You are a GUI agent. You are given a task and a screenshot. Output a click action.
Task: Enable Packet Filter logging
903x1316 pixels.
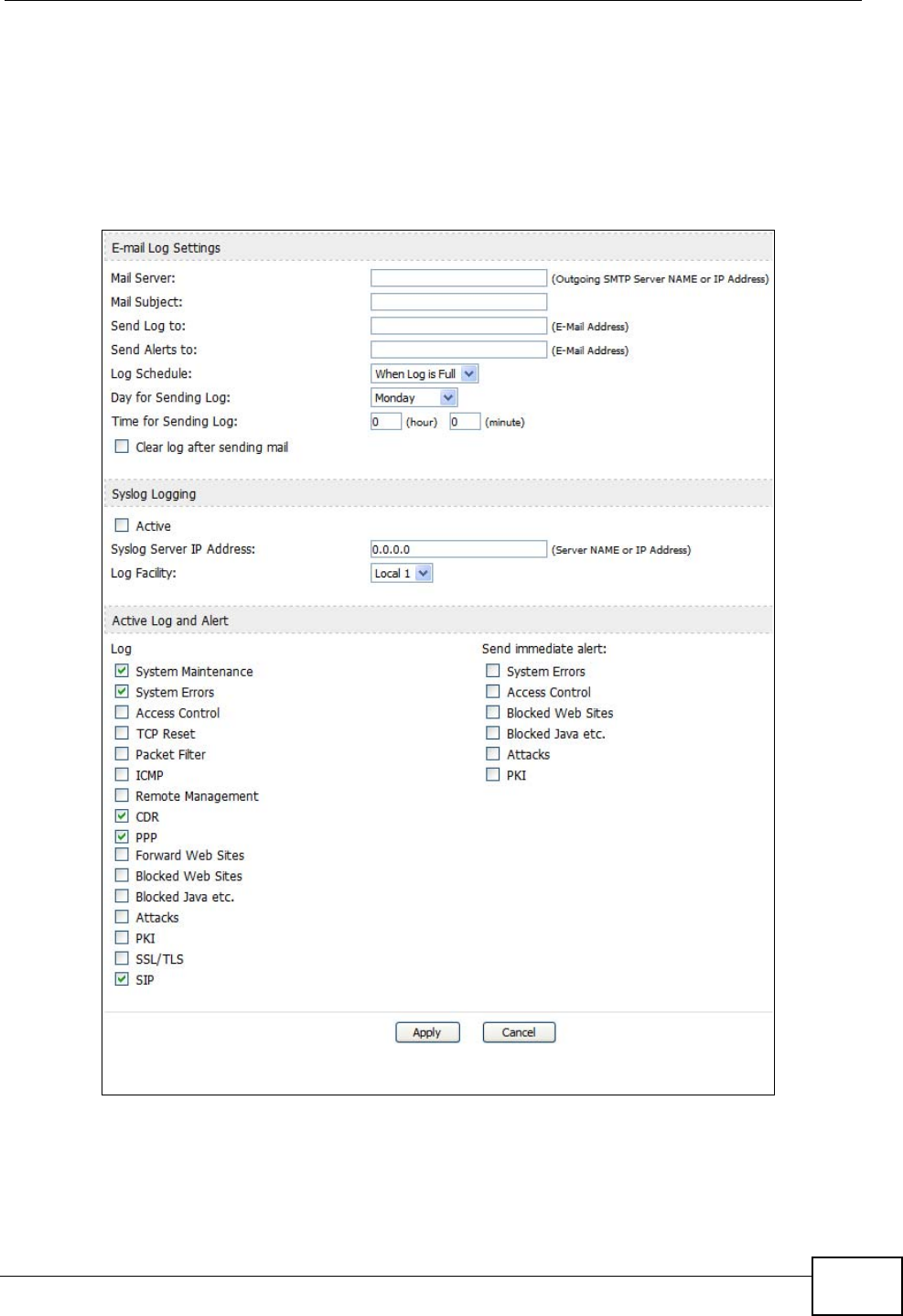click(122, 754)
